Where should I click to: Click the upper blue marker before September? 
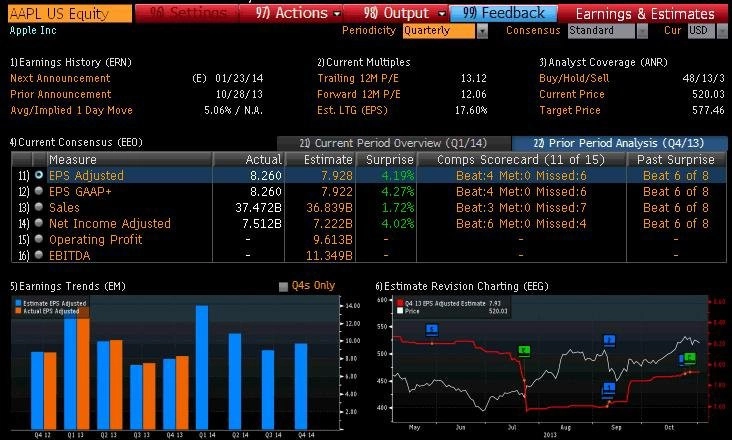609,341
